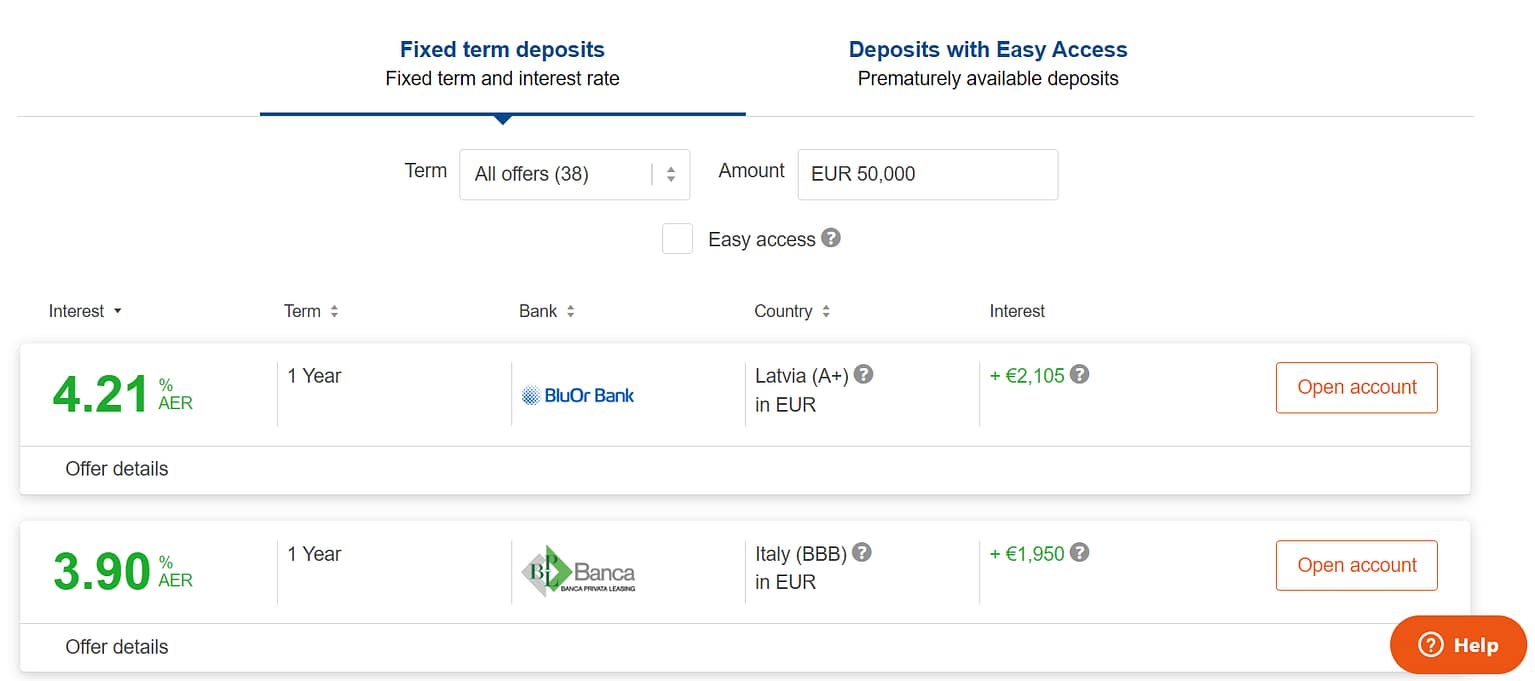Click the BluOr Bank logo
The width and height of the screenshot is (1535, 681).
click(577, 394)
